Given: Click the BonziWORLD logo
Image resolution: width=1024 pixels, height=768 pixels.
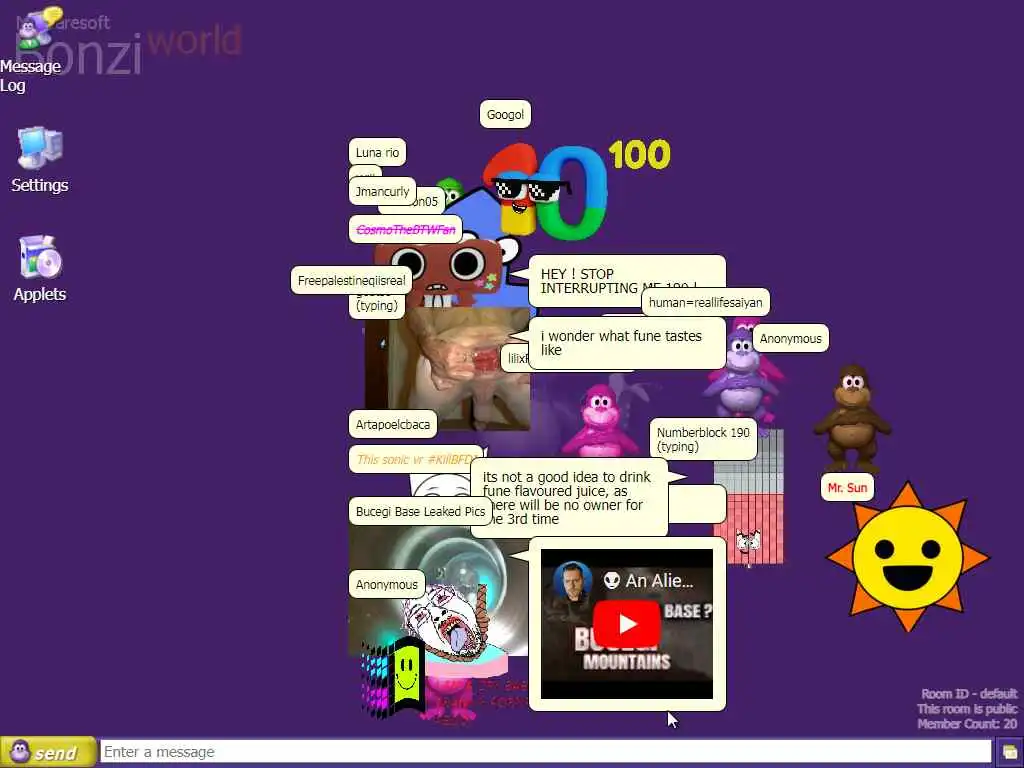Looking at the screenshot, I should tap(128, 44).
